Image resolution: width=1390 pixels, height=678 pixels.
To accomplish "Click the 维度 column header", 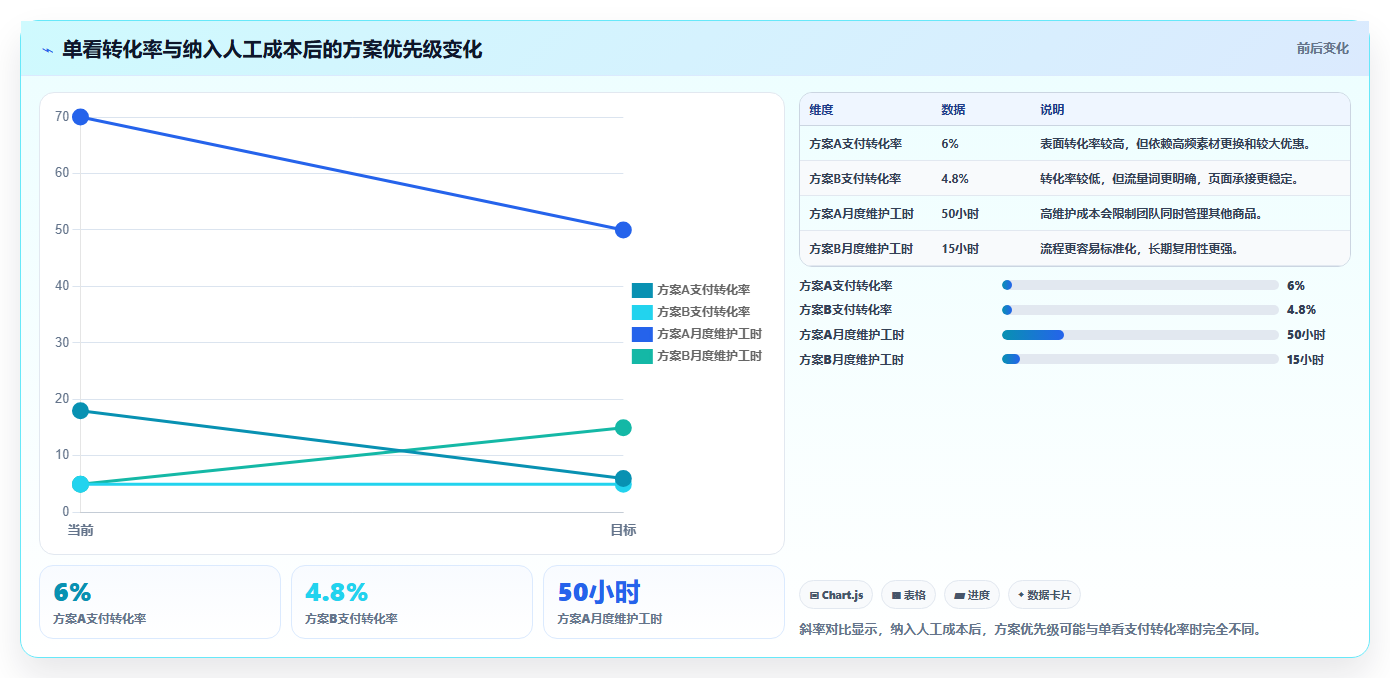I will coord(821,110).
